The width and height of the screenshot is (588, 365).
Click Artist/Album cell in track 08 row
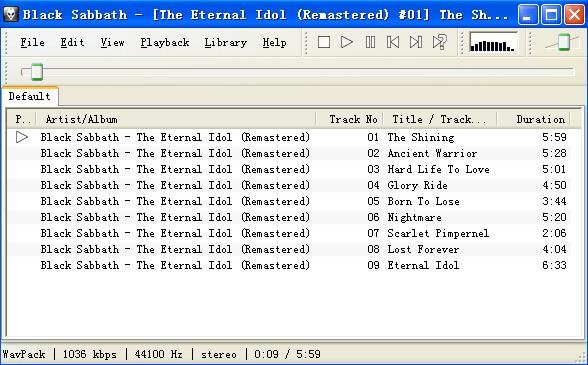point(175,249)
